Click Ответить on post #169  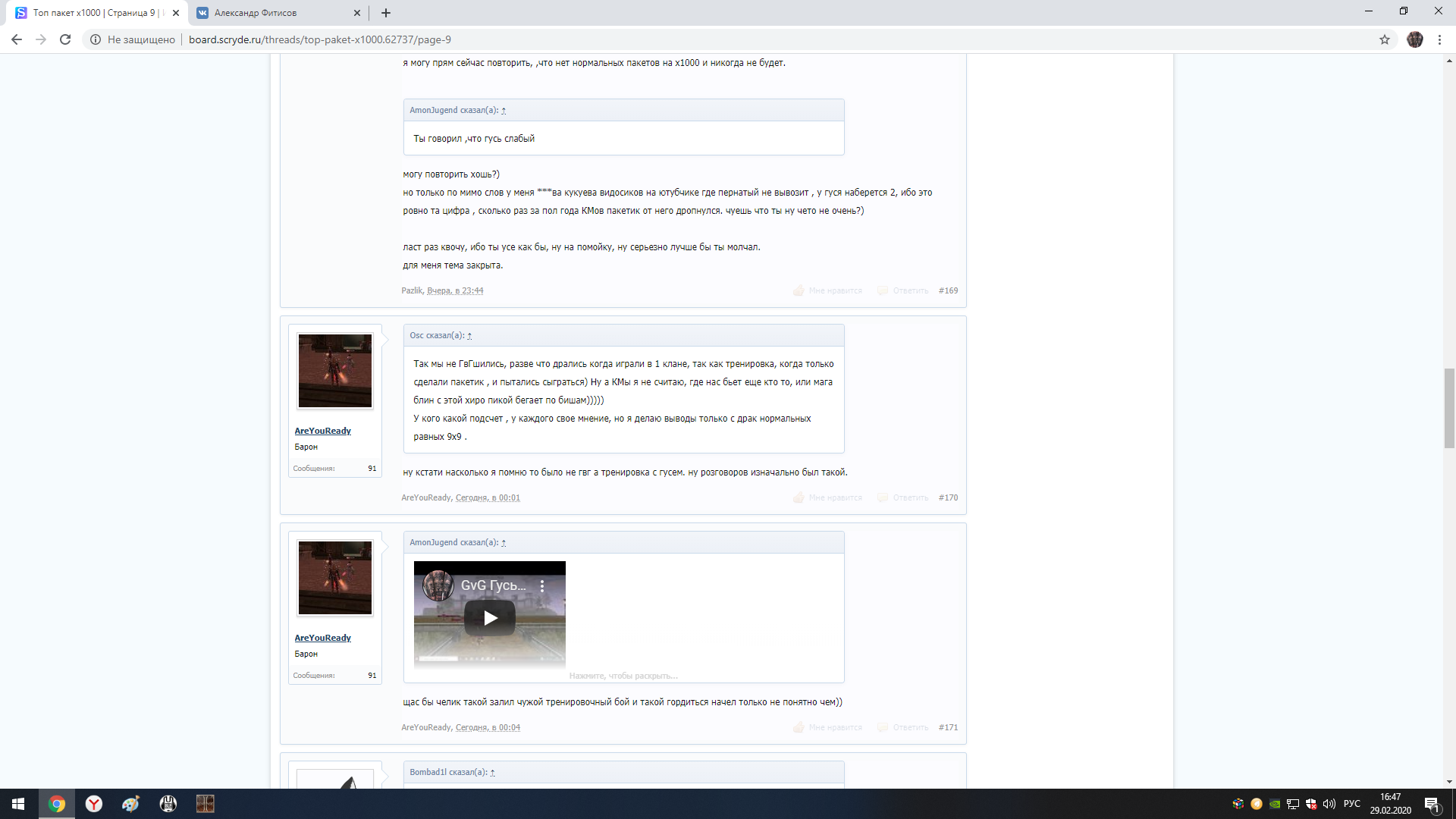click(910, 290)
